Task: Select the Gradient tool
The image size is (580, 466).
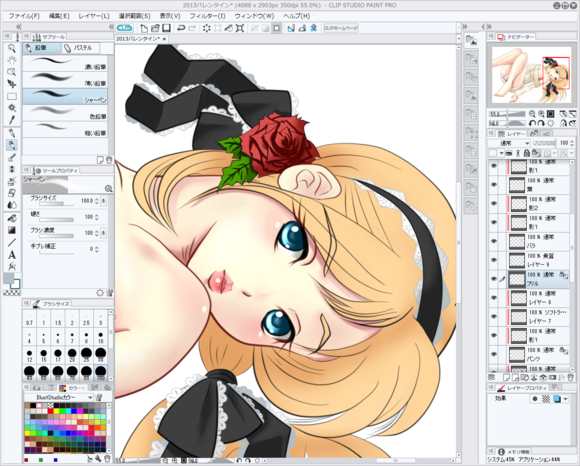Action: (12, 230)
